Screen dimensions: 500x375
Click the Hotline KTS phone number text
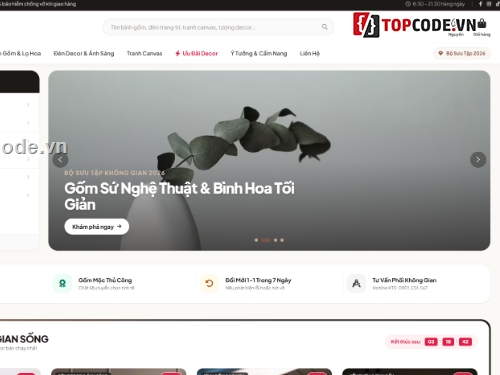[x=400, y=288]
